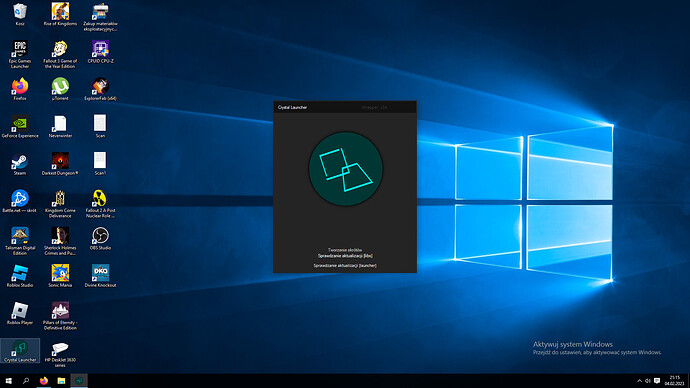Viewport: 690px width, 388px height.
Task: Select the uTorrent desktop icon
Action: pyautogui.click(x=60, y=89)
